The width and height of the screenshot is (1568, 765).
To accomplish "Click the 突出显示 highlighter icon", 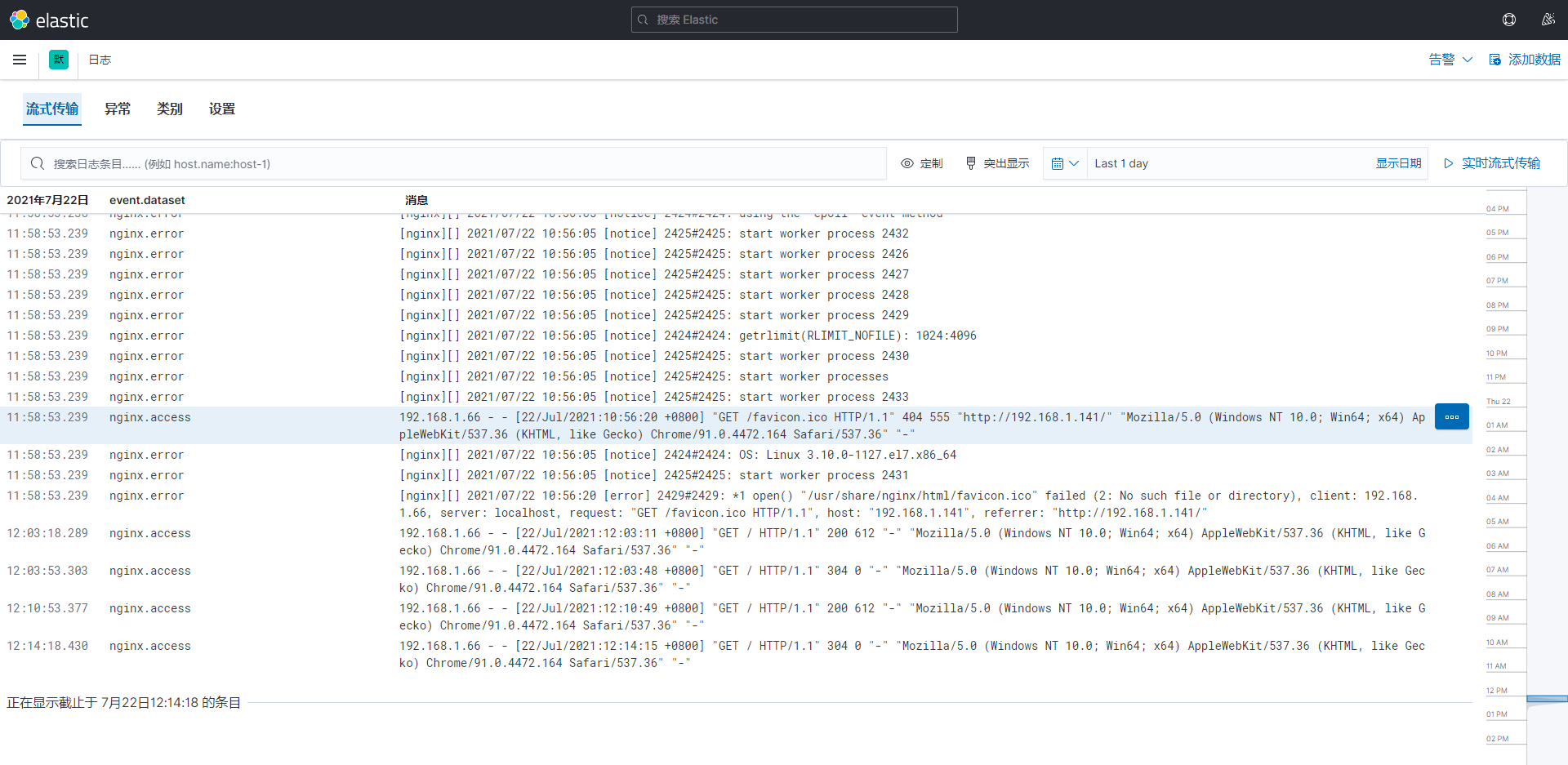I will pyautogui.click(x=970, y=163).
